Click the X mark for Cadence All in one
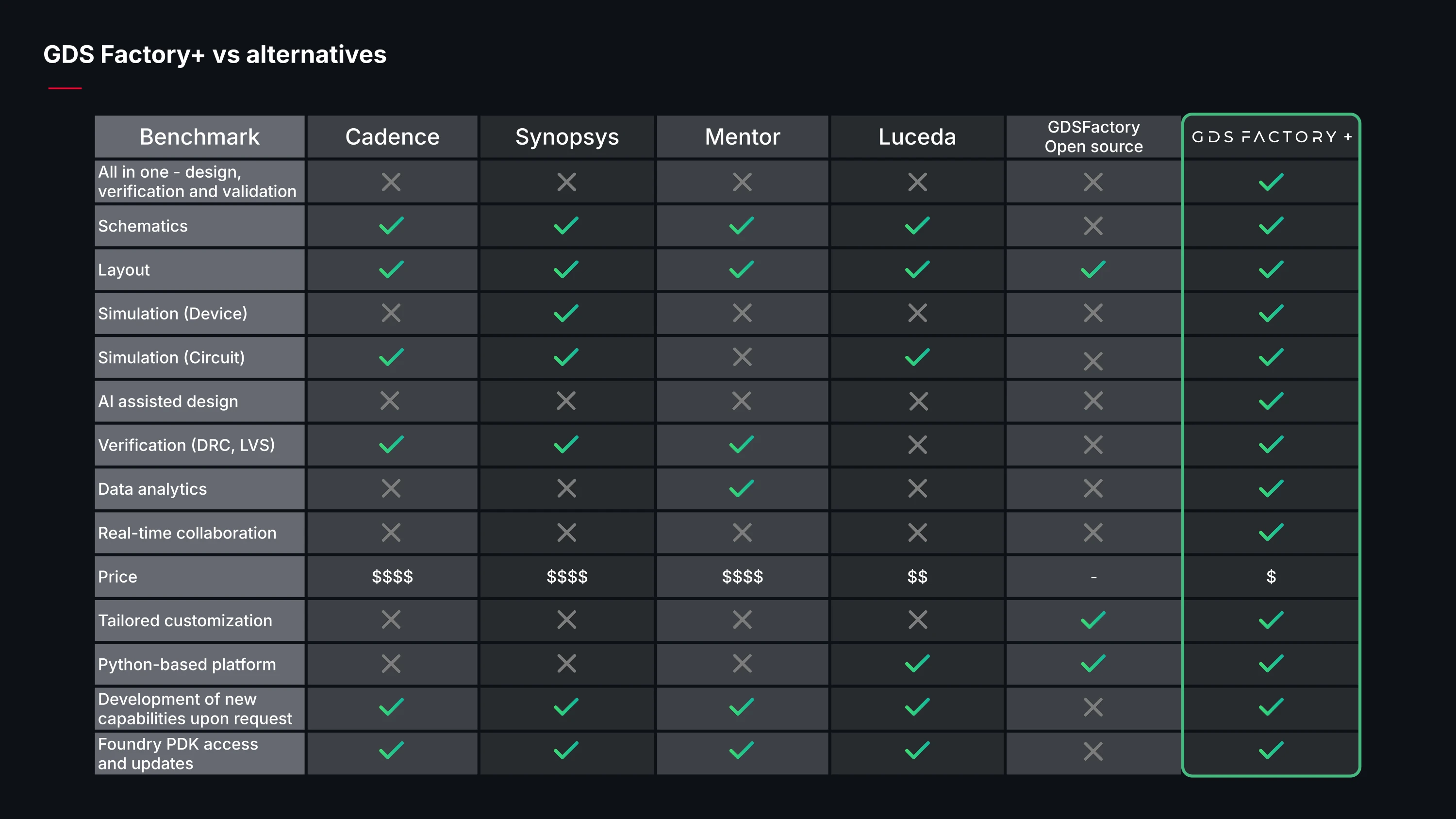The width and height of the screenshot is (1456, 819). [x=391, y=182]
